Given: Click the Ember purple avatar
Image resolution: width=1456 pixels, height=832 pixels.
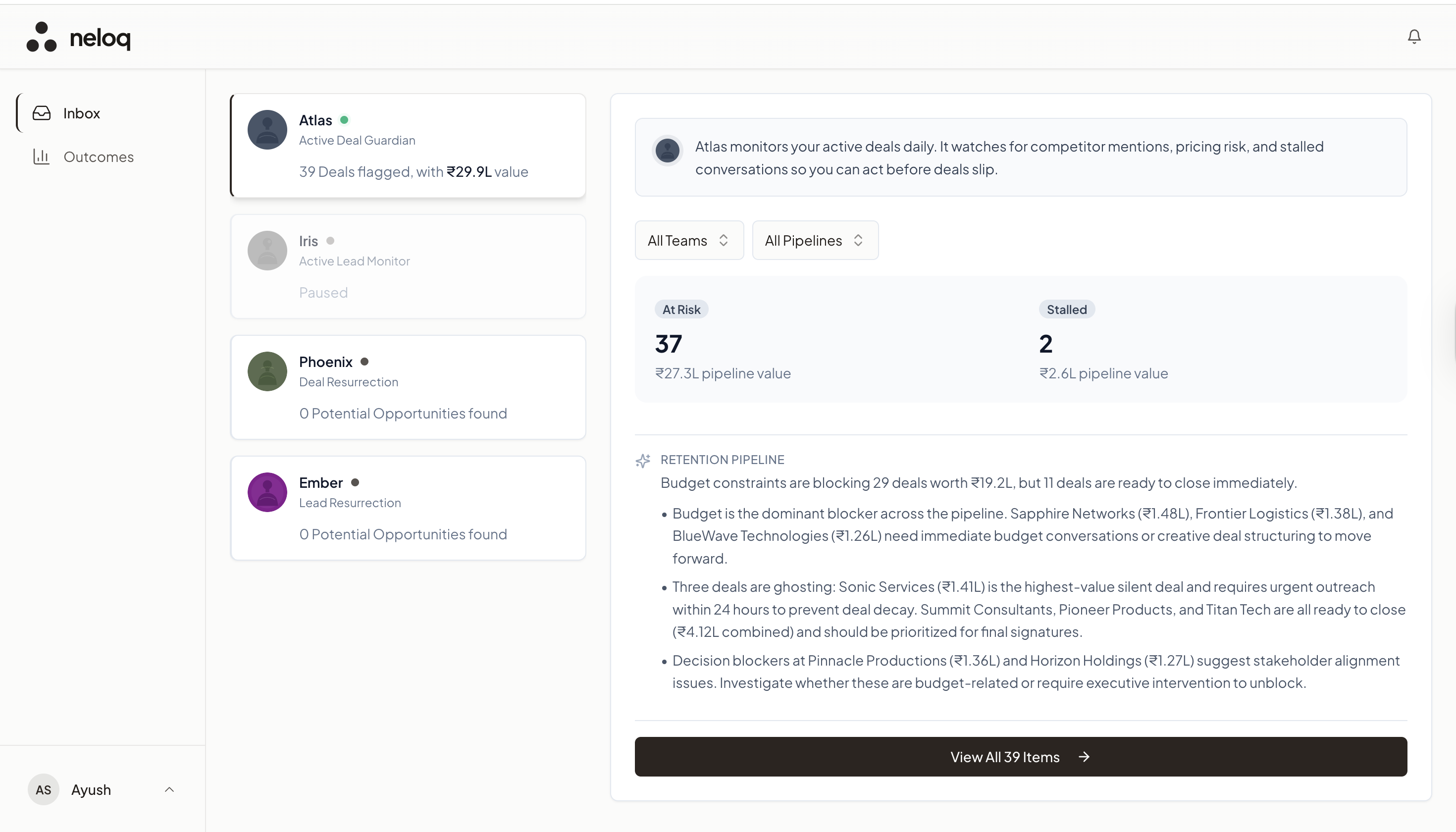Looking at the screenshot, I should (x=267, y=492).
